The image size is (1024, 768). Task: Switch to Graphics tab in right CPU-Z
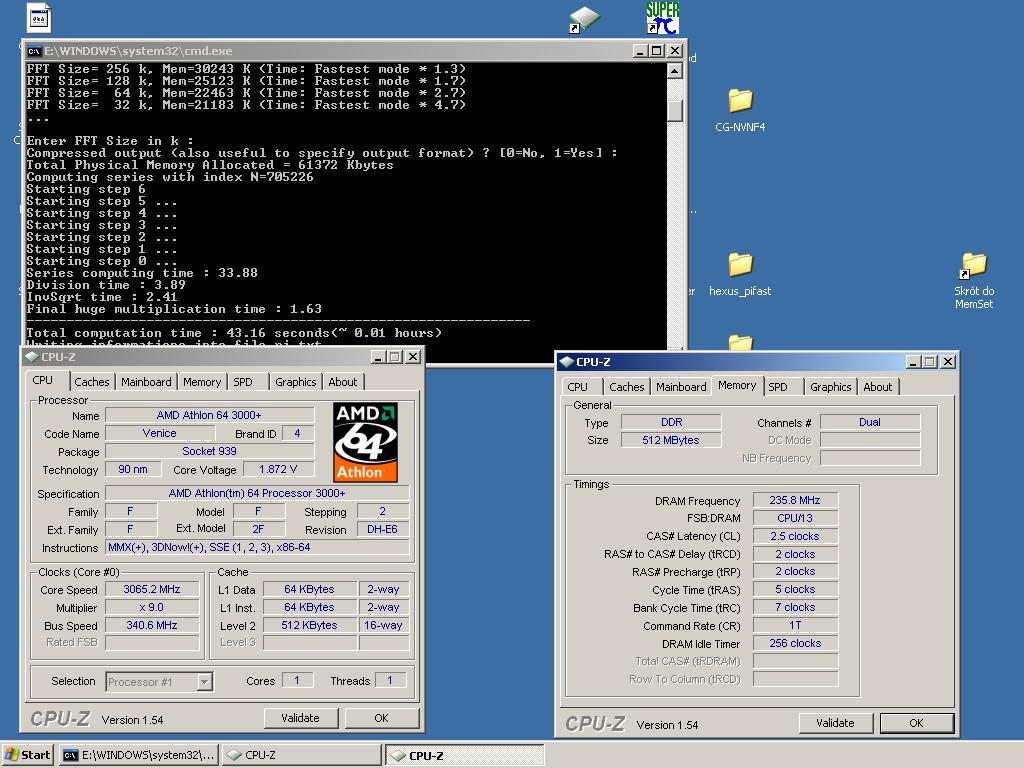point(831,387)
